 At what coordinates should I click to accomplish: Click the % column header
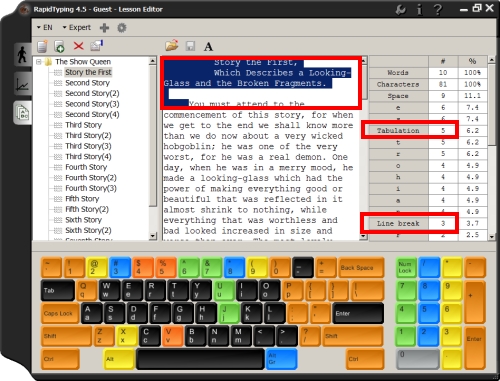coord(472,61)
